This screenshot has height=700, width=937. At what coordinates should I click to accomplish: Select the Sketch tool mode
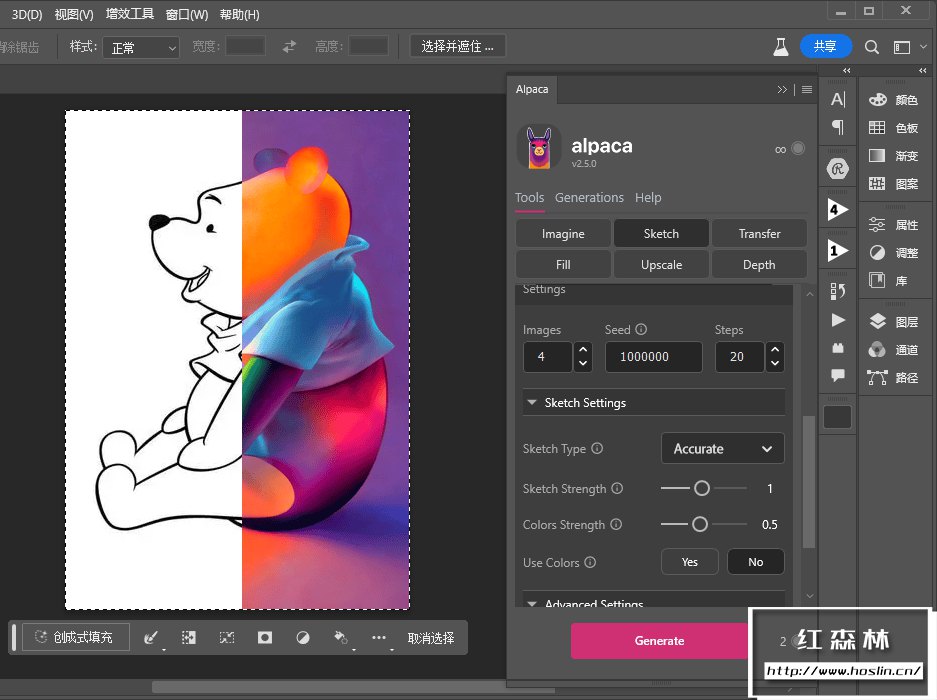[x=661, y=233]
